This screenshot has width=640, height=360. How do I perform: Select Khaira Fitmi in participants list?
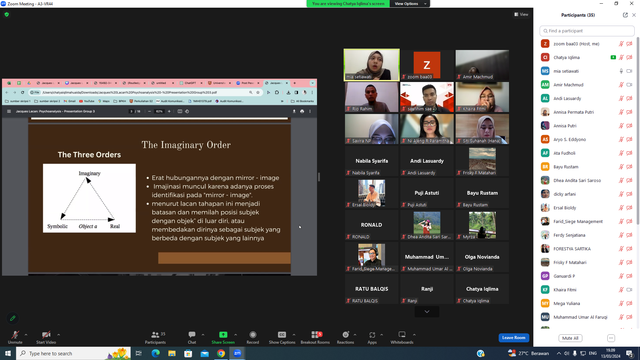click(x=587, y=290)
